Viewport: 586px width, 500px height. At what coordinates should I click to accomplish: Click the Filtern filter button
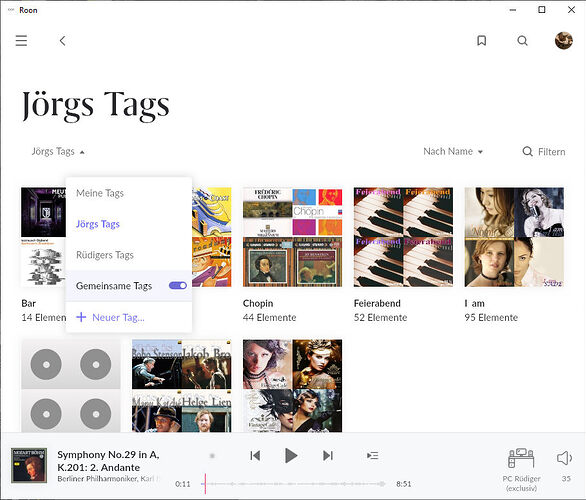(544, 151)
